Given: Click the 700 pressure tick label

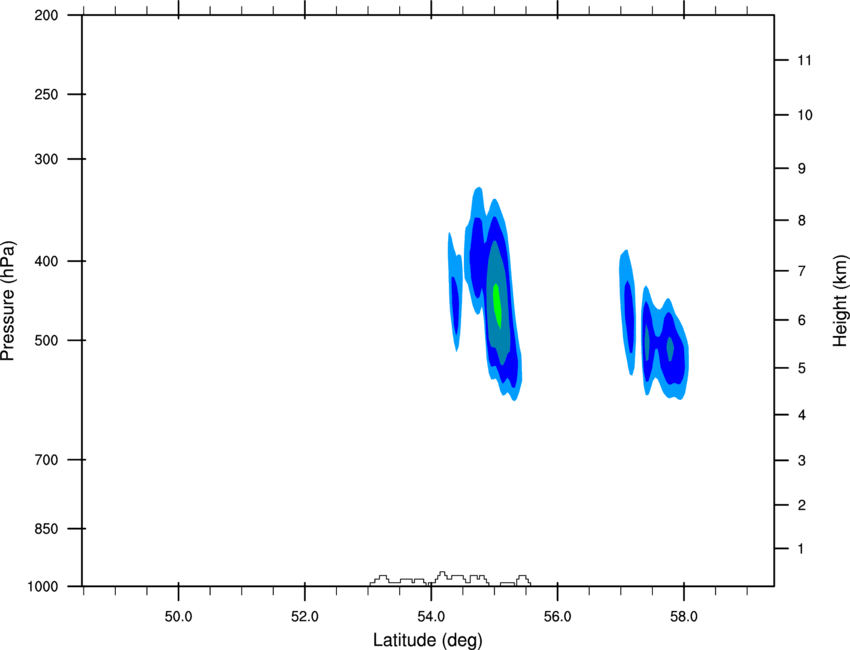Looking at the screenshot, I should pyautogui.click(x=46, y=460).
